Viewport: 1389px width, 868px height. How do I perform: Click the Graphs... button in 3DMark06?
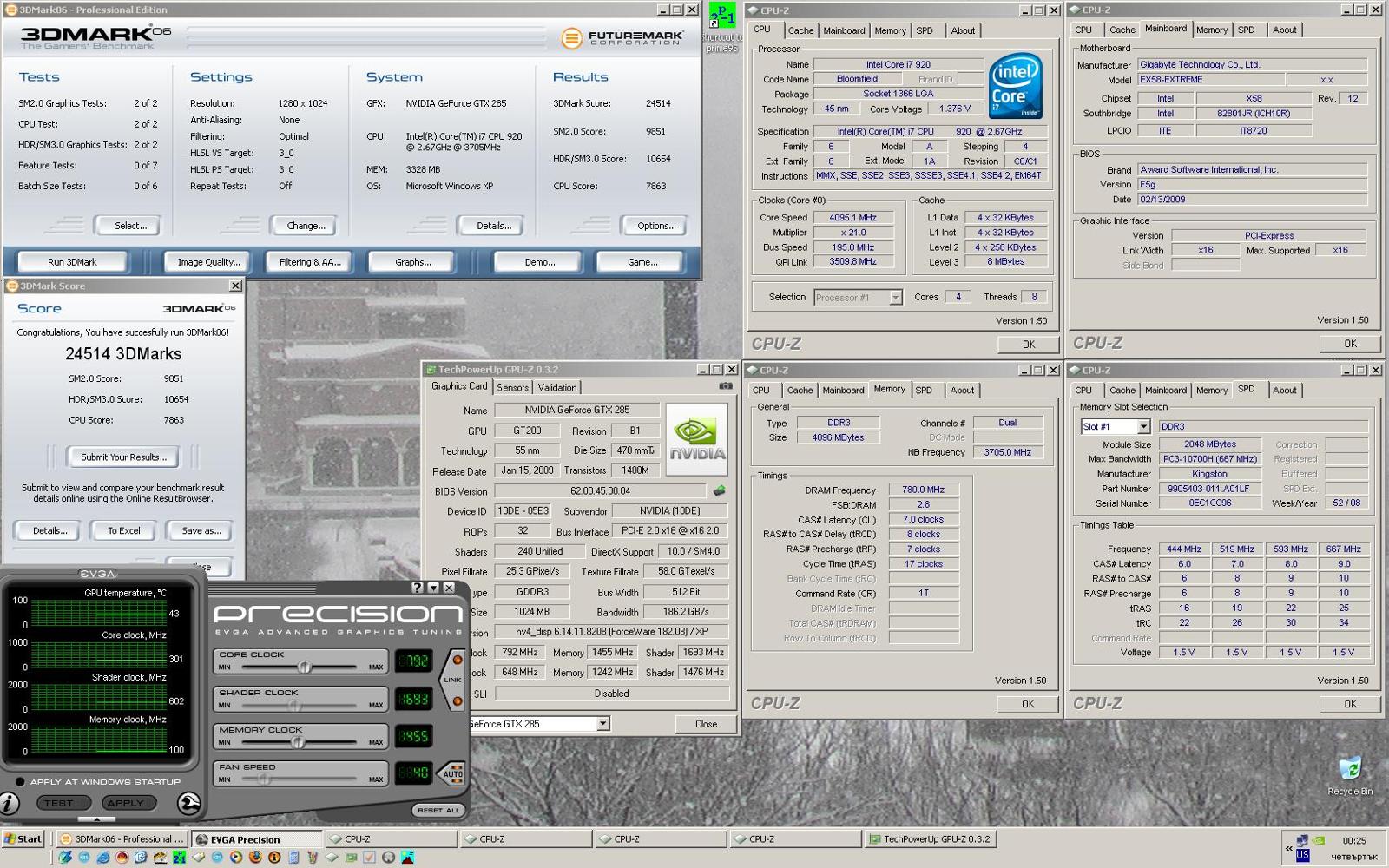[x=413, y=262]
